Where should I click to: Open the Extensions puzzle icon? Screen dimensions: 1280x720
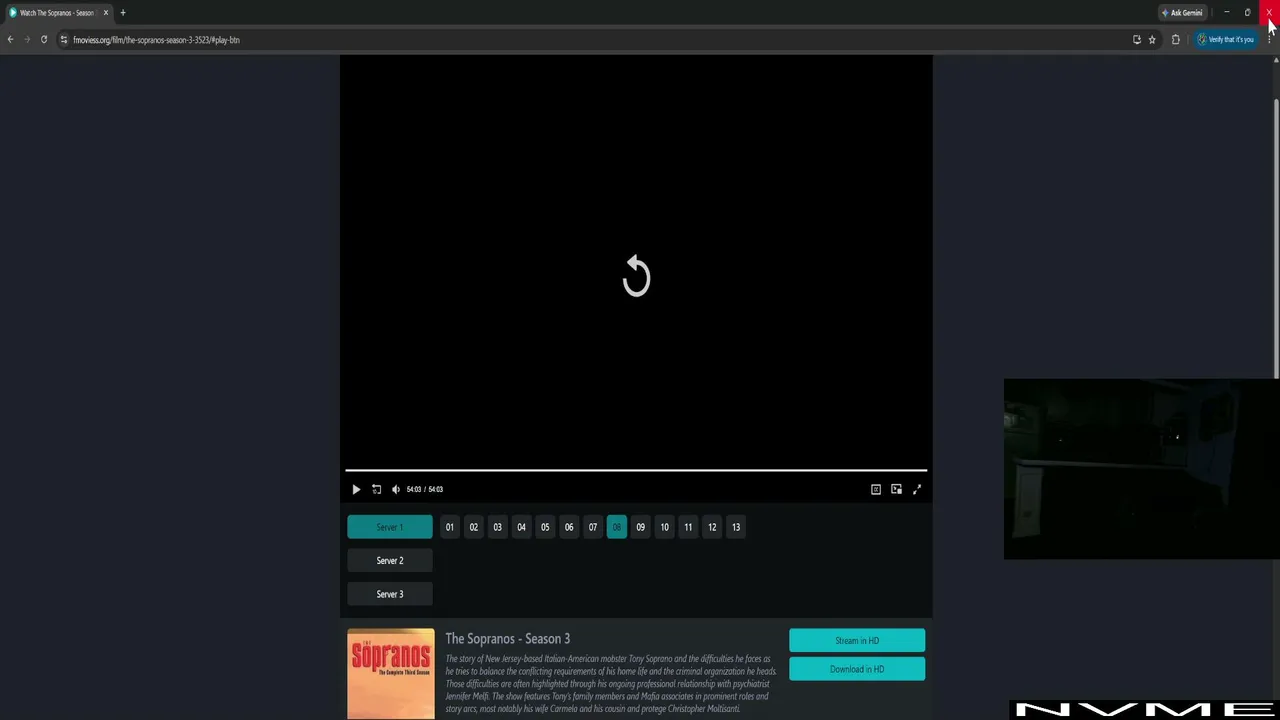1176,40
